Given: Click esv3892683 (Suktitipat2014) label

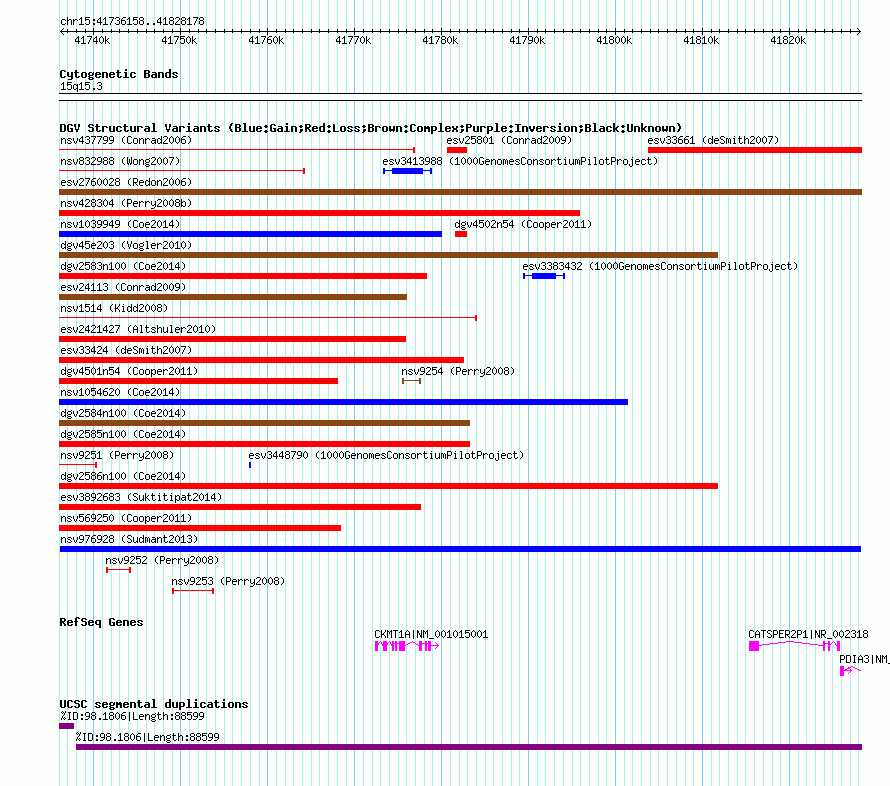Looking at the screenshot, I should coord(141,497).
